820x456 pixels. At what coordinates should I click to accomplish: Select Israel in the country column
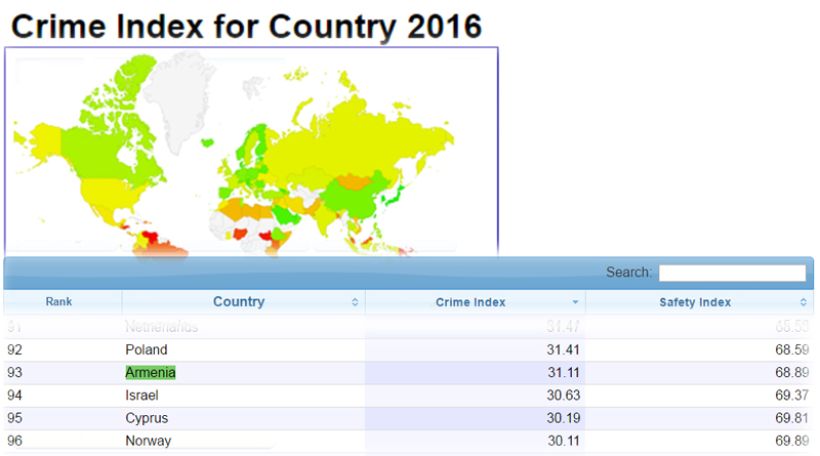pyautogui.click(x=142, y=395)
